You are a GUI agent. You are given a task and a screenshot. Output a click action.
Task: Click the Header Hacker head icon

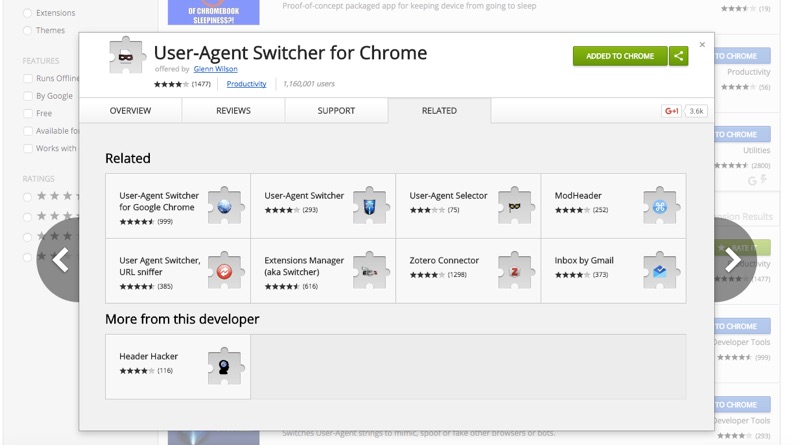coord(224,367)
